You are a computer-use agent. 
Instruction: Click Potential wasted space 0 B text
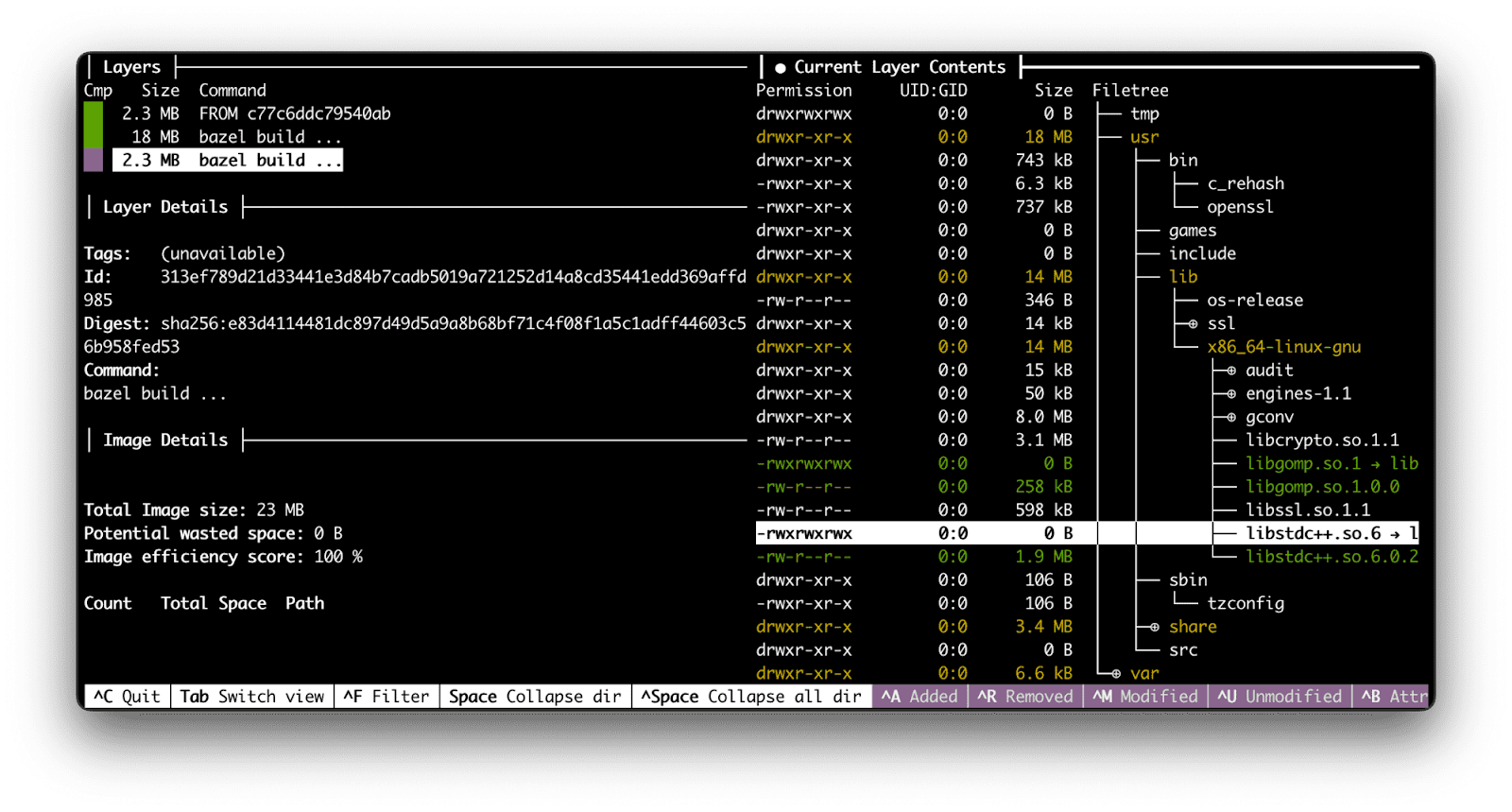click(213, 533)
